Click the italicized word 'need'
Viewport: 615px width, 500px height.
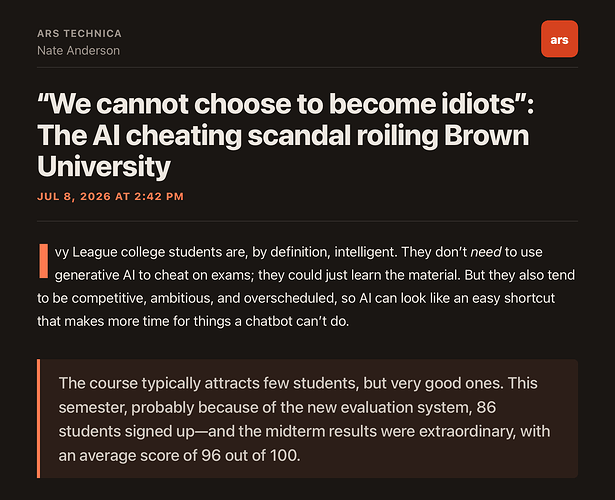(x=486, y=252)
